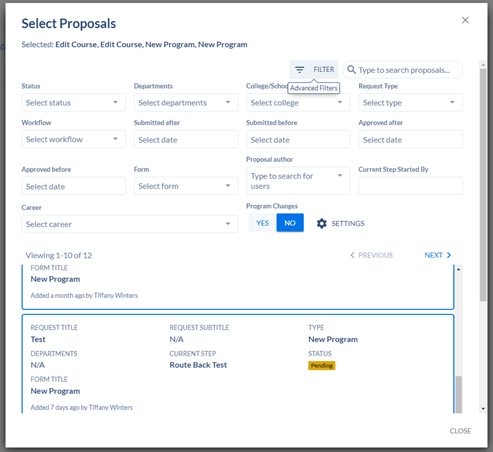Click list scrollbar up arrow
This screenshot has height=452, width=493.
[459, 269]
